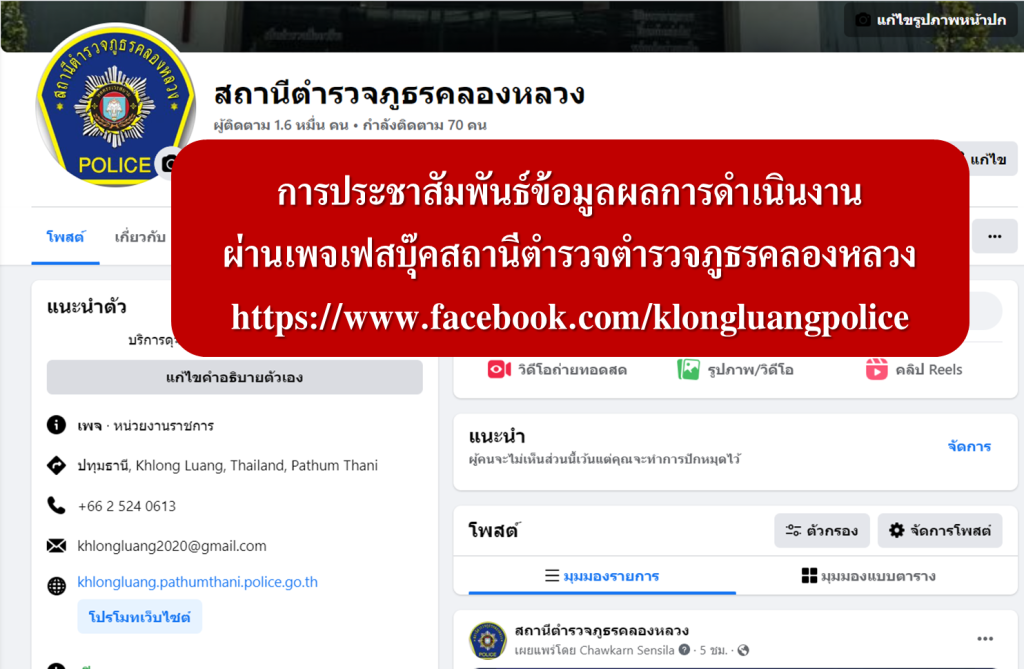
Task: Click the แก้ไขคำอธิบายตัวเอง button
Action: 234,377
